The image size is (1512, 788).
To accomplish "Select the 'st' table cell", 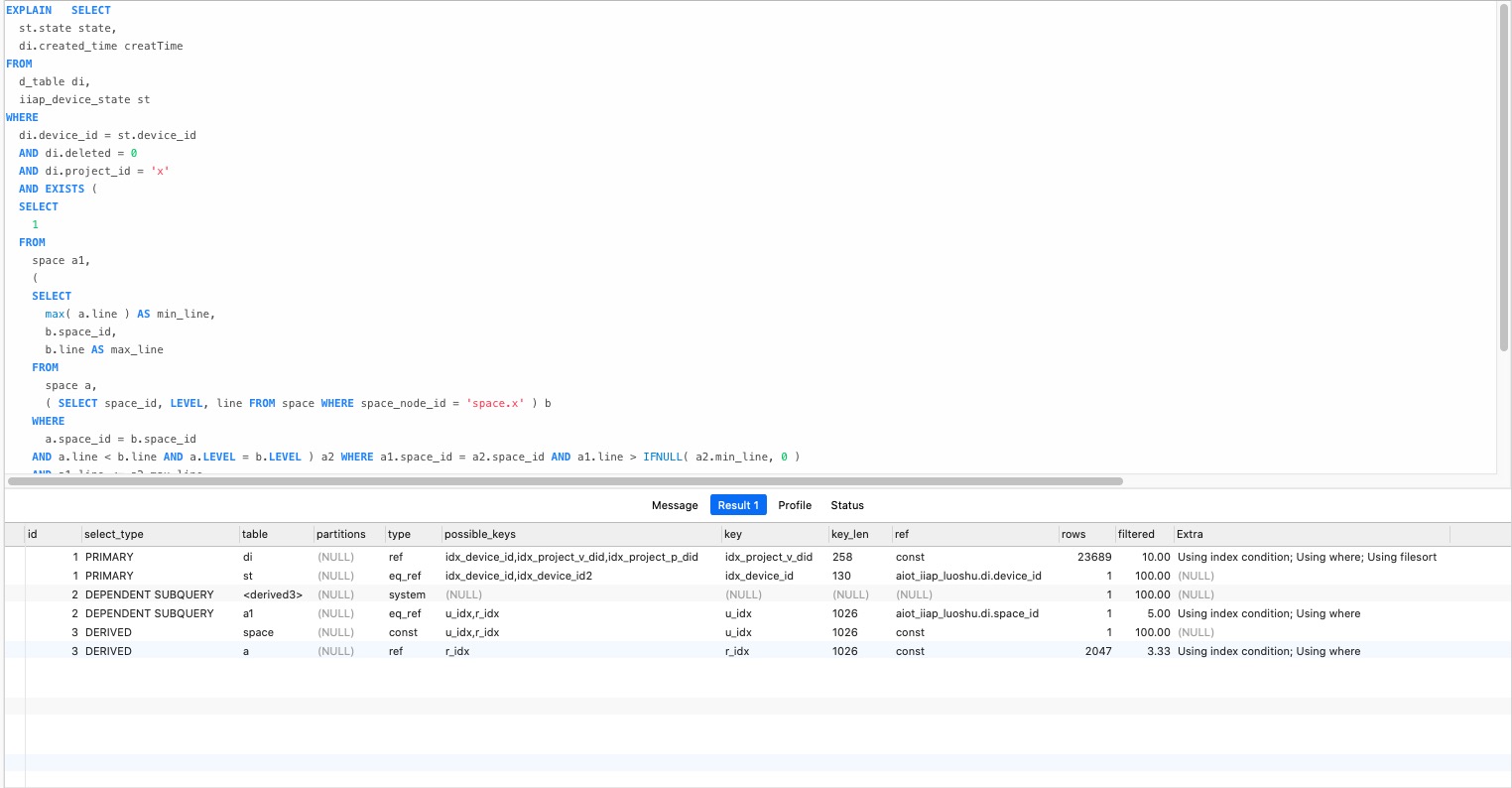I will click(248, 576).
